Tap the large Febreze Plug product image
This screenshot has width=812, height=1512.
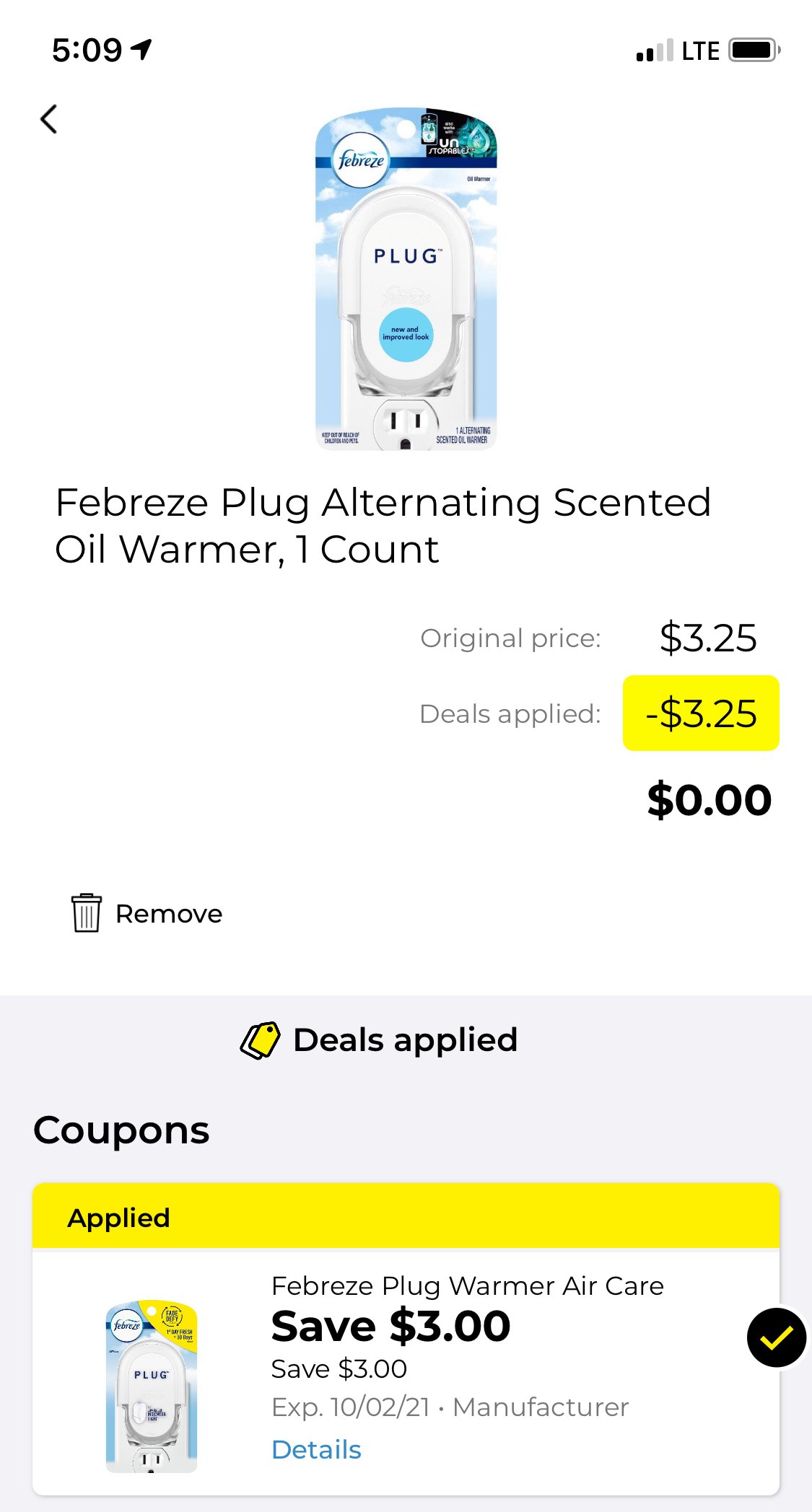coord(406,279)
